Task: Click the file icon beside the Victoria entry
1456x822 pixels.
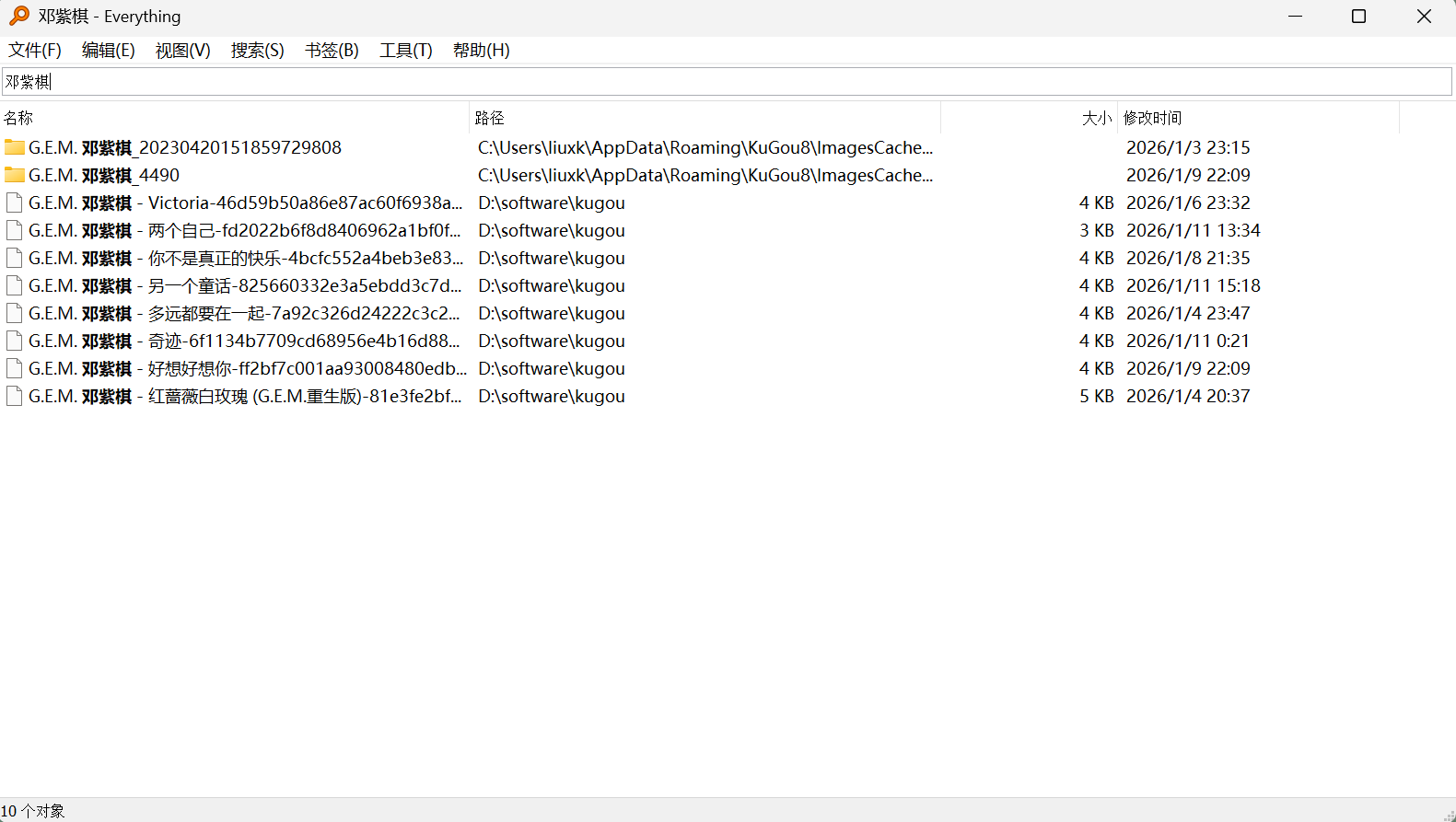Action: tap(14, 203)
